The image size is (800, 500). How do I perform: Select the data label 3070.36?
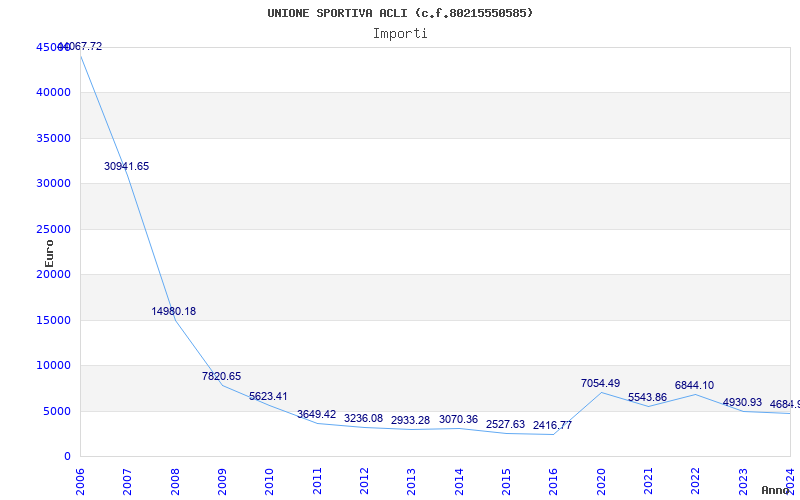click(x=458, y=419)
